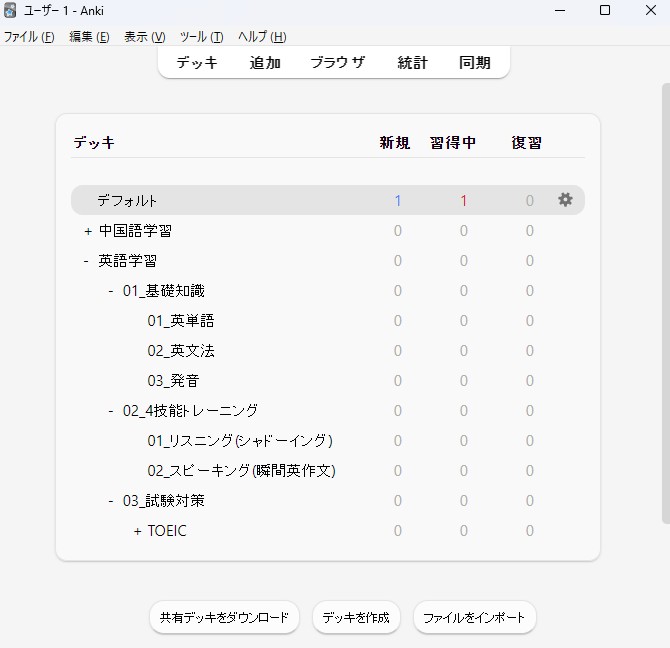Click デッキを作成 button
This screenshot has width=670, height=648.
356,617
